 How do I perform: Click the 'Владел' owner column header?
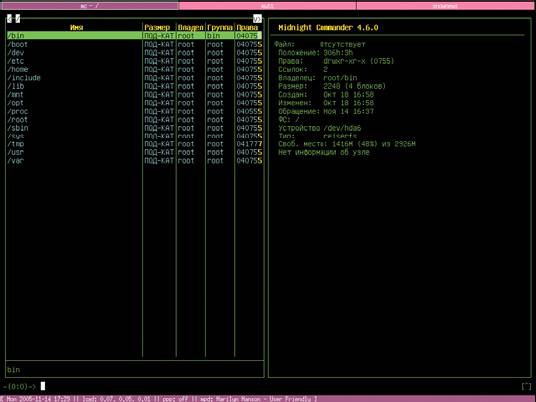(190, 27)
